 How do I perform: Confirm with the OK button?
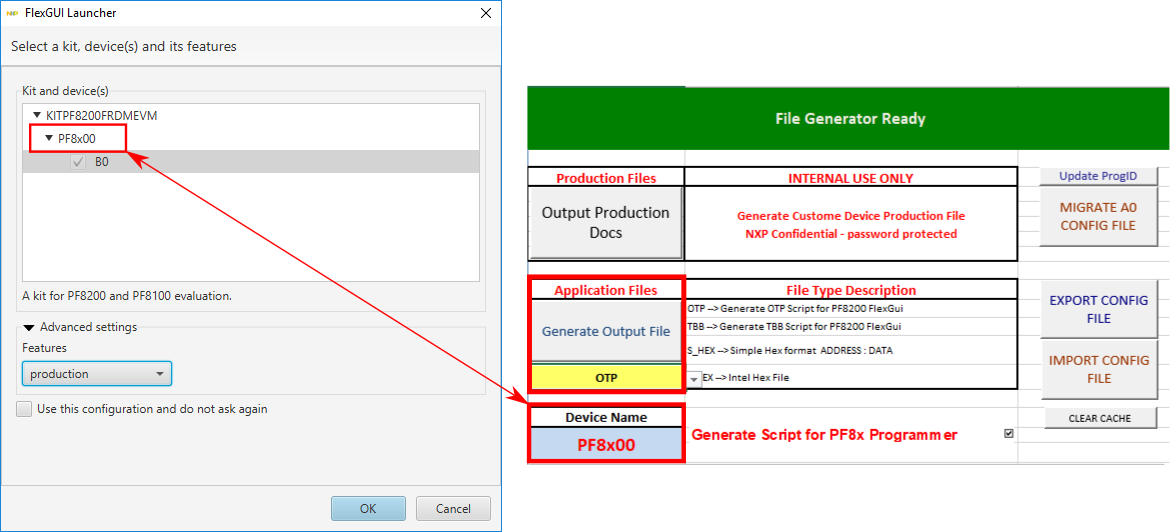click(x=368, y=508)
